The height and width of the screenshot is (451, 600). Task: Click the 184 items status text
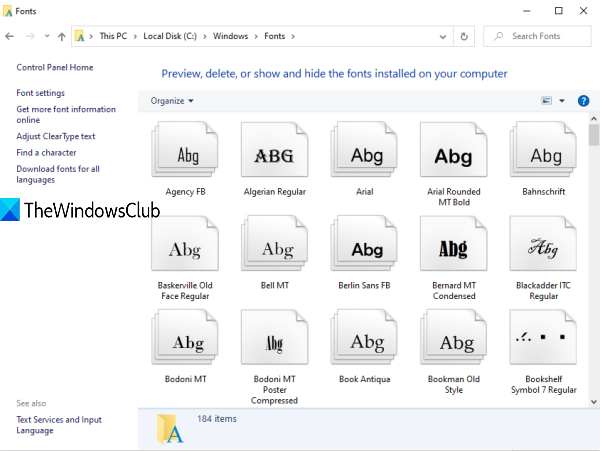217,419
